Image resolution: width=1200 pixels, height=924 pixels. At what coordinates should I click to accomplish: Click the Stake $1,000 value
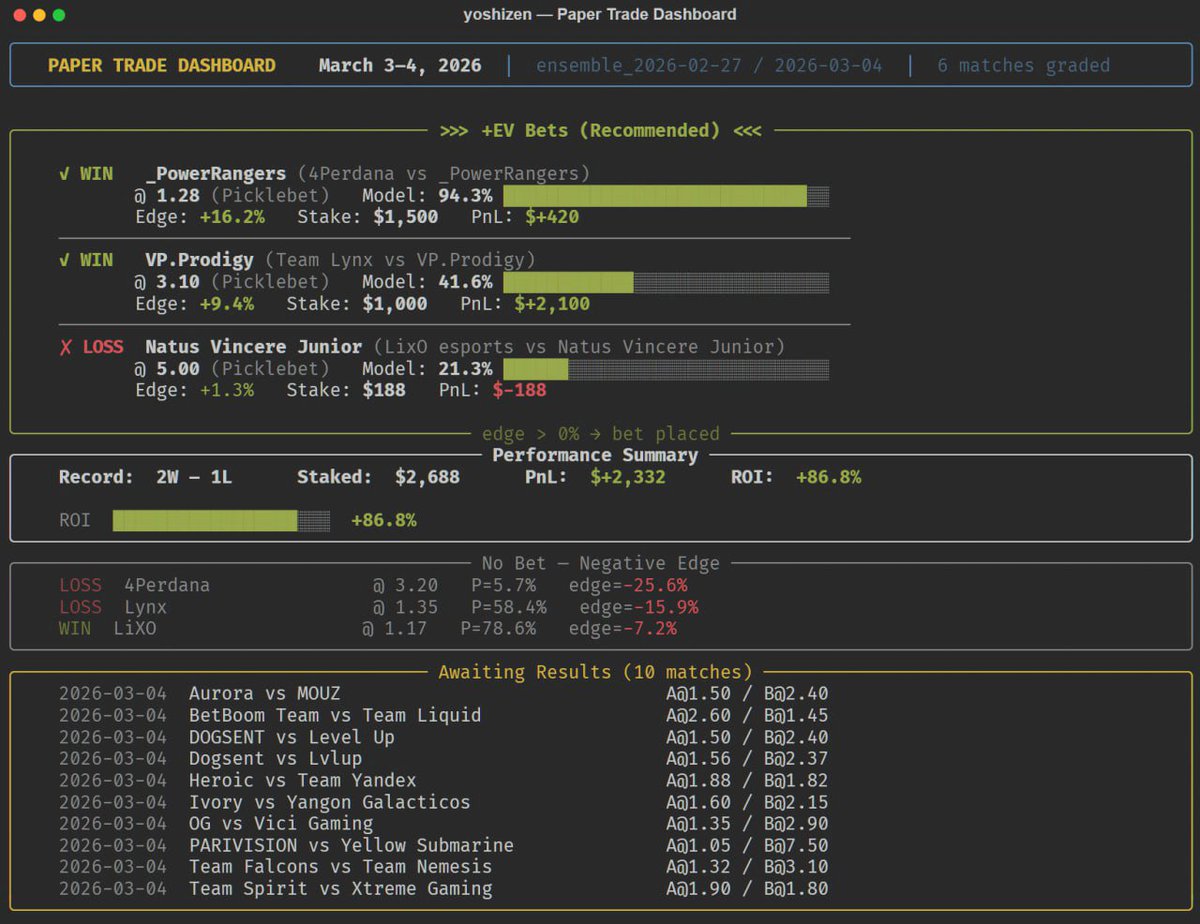point(394,304)
